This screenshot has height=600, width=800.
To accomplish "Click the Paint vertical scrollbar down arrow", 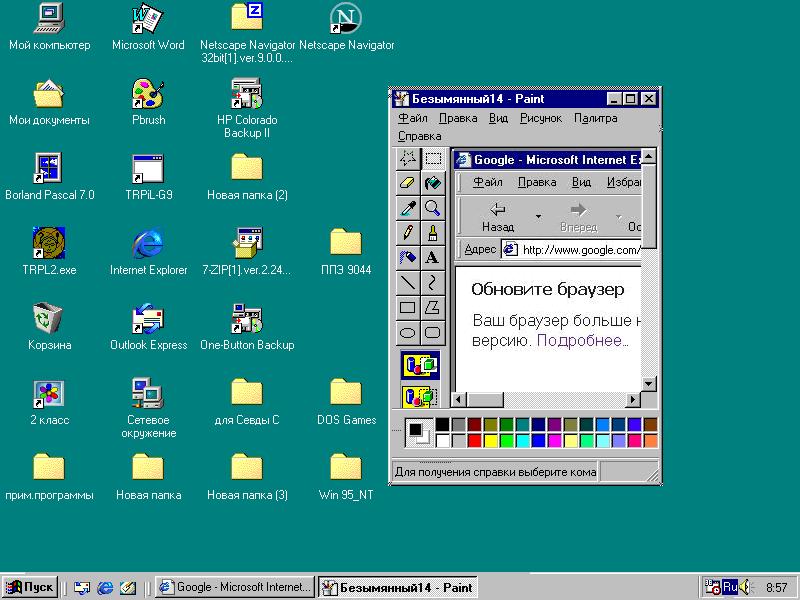I will pyautogui.click(x=648, y=384).
